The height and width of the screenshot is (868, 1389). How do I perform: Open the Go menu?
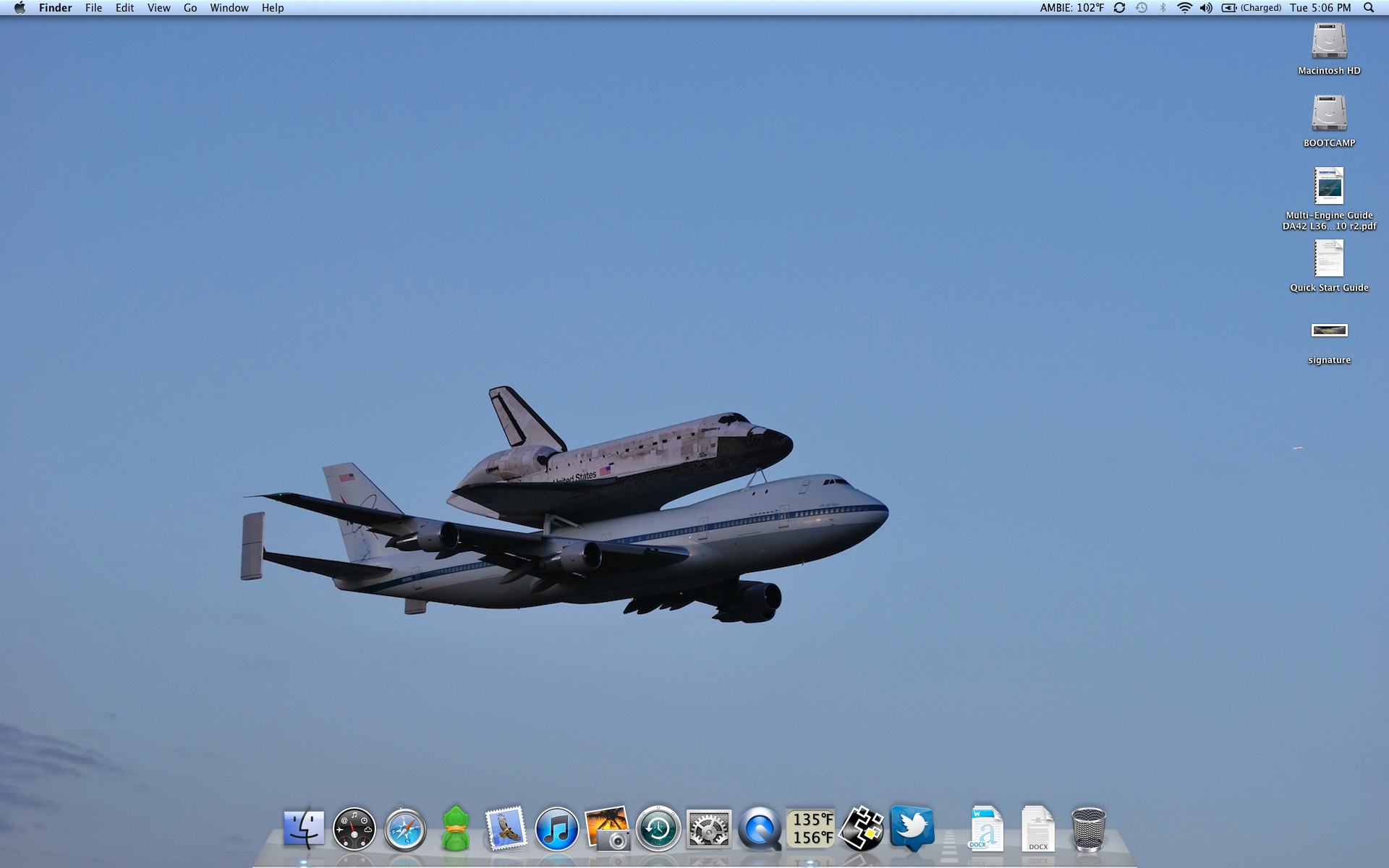(x=190, y=8)
